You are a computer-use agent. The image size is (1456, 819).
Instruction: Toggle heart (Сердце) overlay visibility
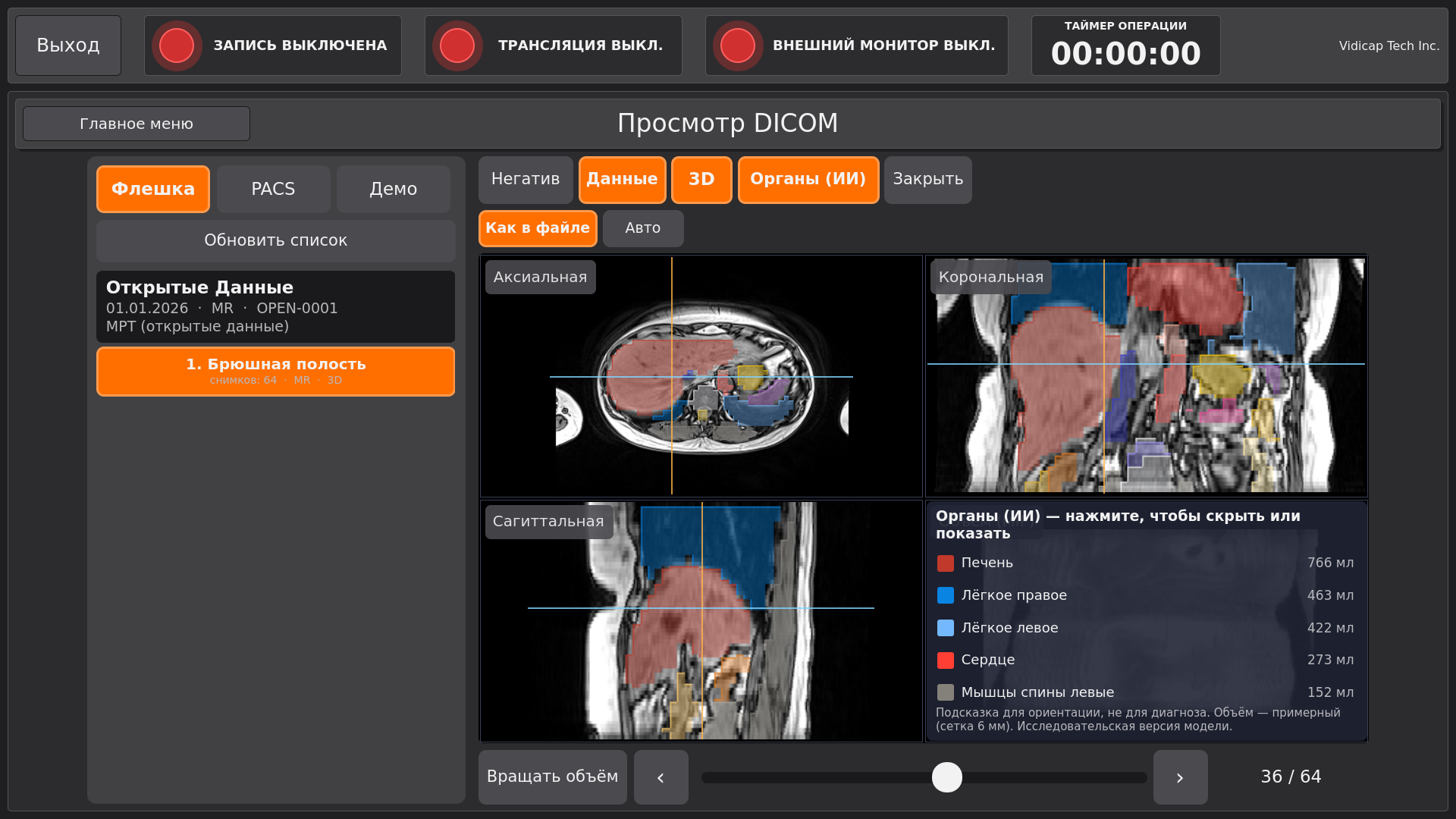(1145, 660)
